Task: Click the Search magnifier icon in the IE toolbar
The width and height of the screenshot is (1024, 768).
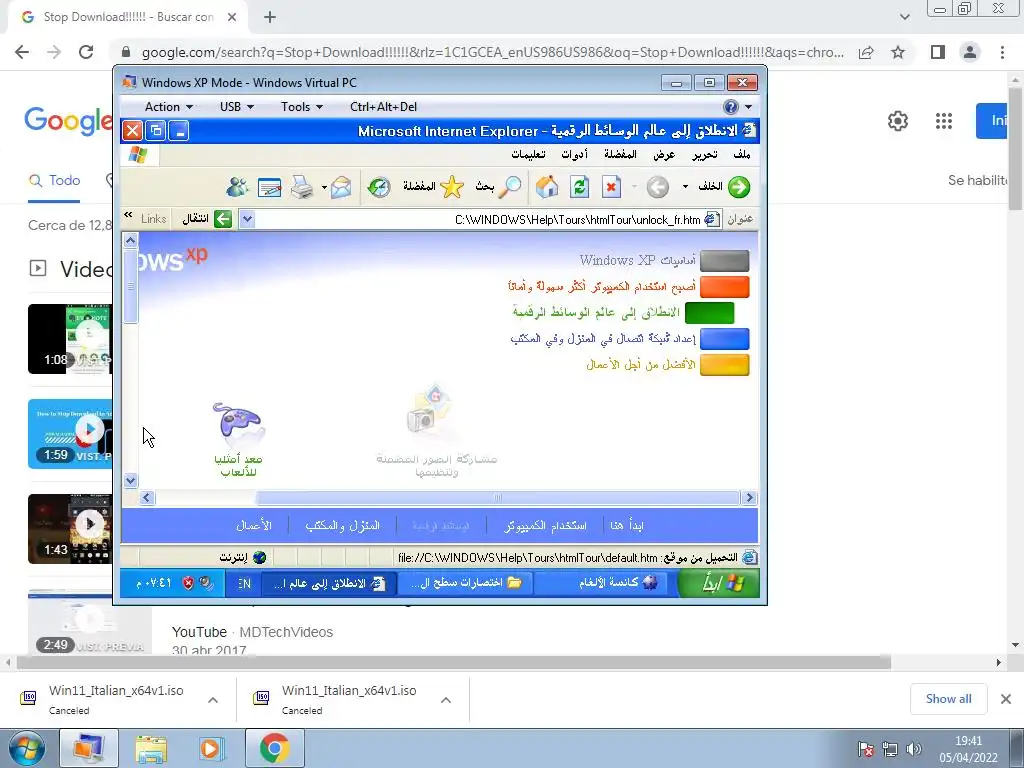Action: click(511, 187)
